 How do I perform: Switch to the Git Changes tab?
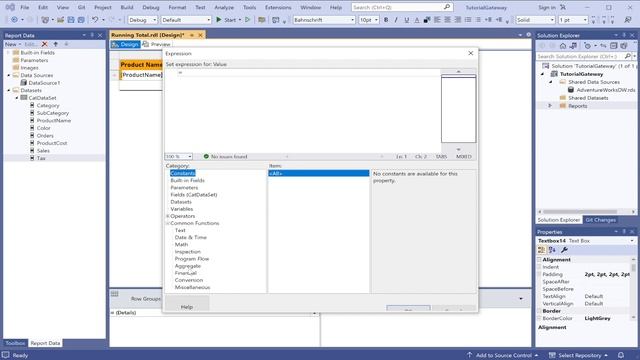coord(600,220)
